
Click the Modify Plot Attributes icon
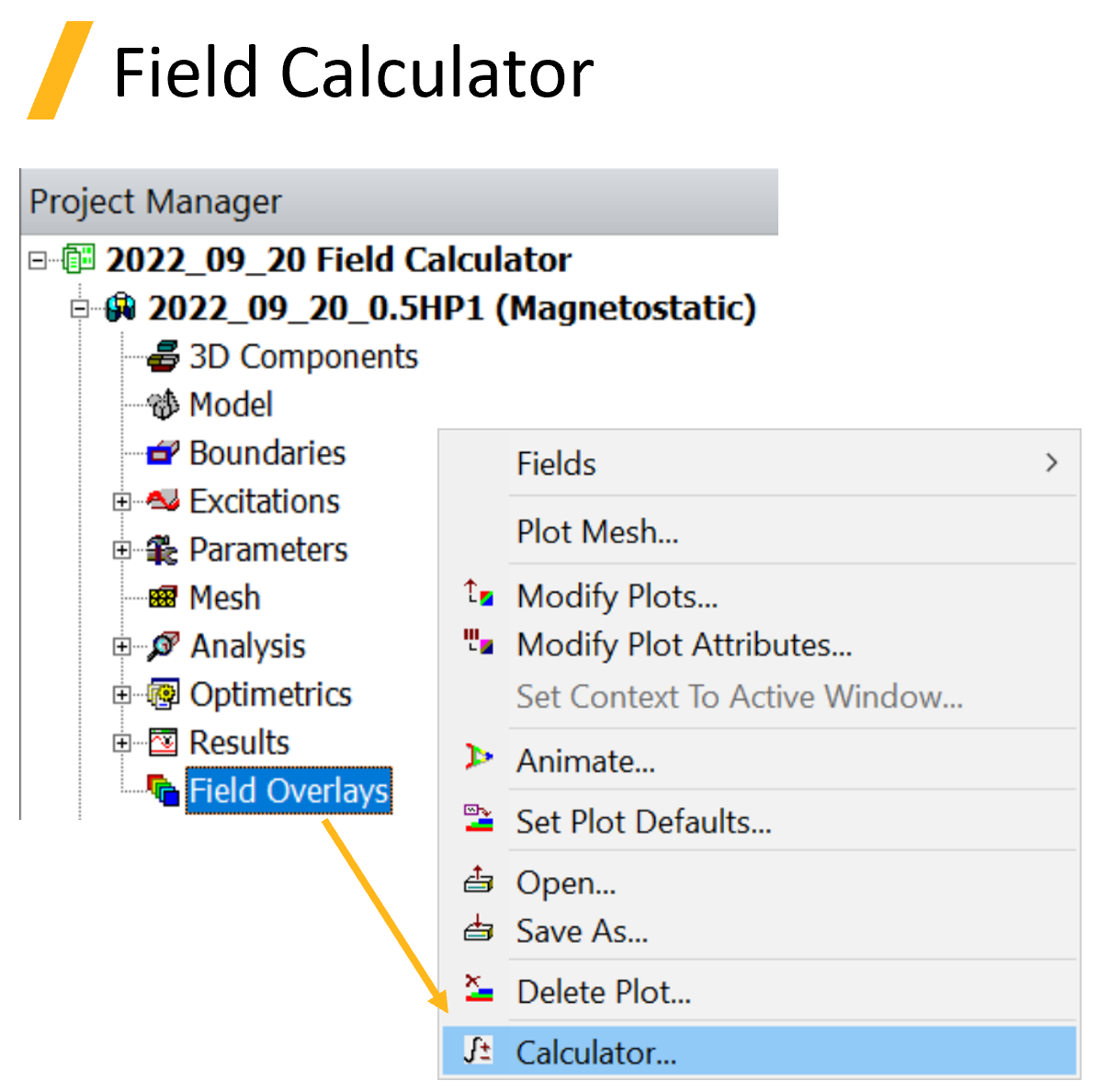[479, 643]
